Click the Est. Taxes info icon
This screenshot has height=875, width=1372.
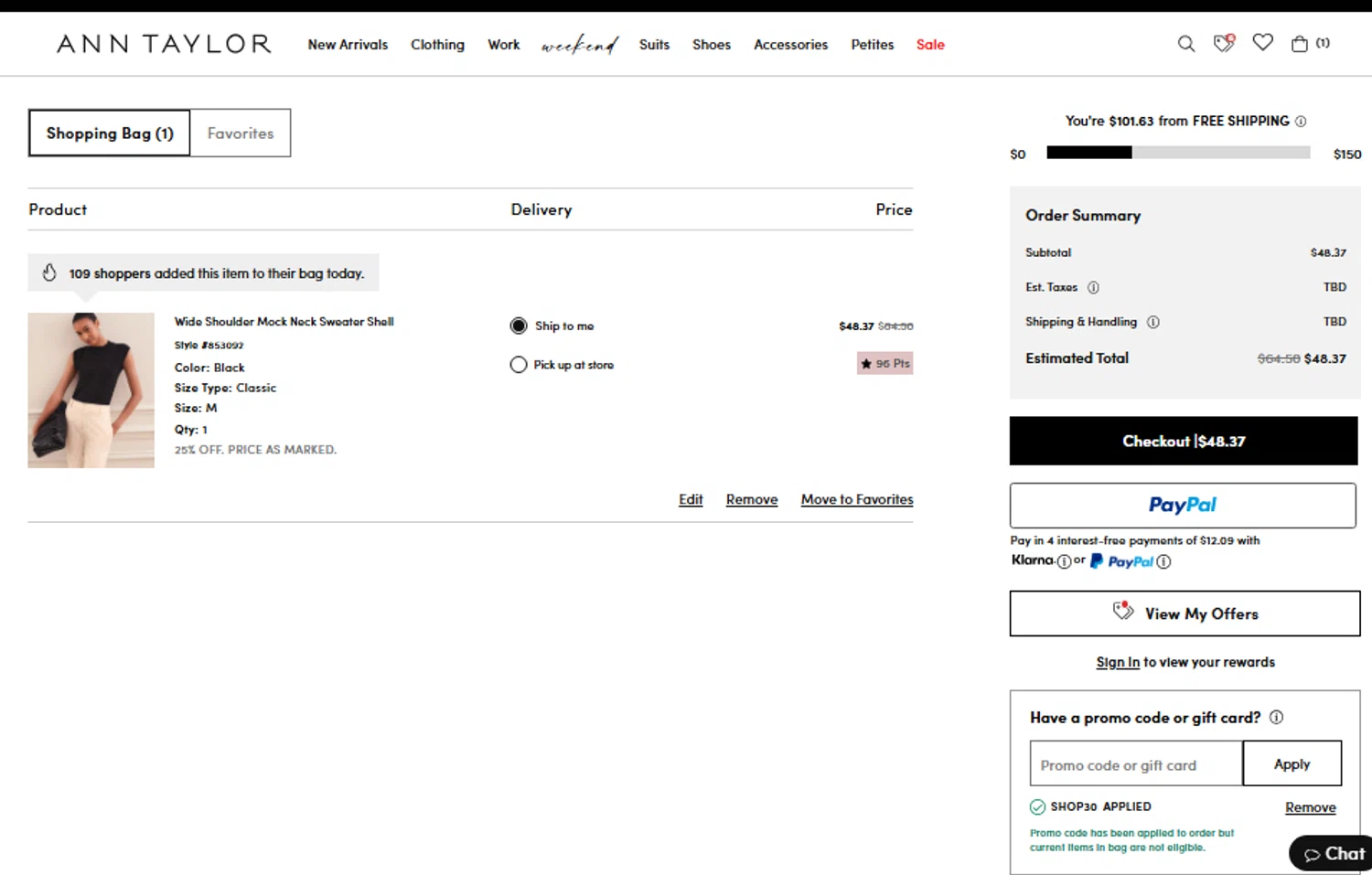coord(1093,287)
